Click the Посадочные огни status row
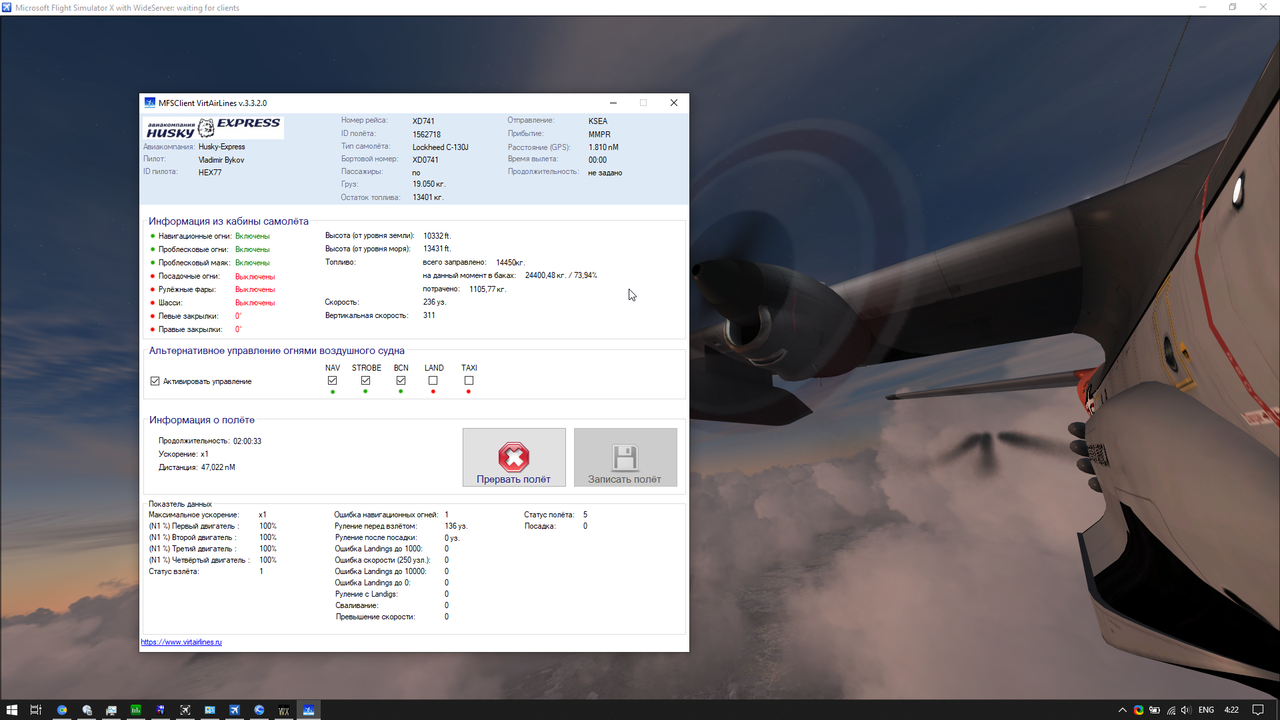Screen dimensions: 1280x720 (x=212, y=276)
